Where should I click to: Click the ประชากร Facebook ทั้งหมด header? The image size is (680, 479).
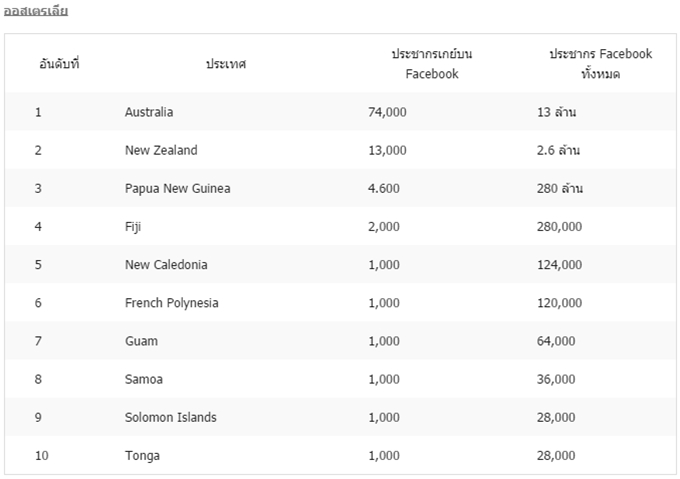tap(601, 64)
